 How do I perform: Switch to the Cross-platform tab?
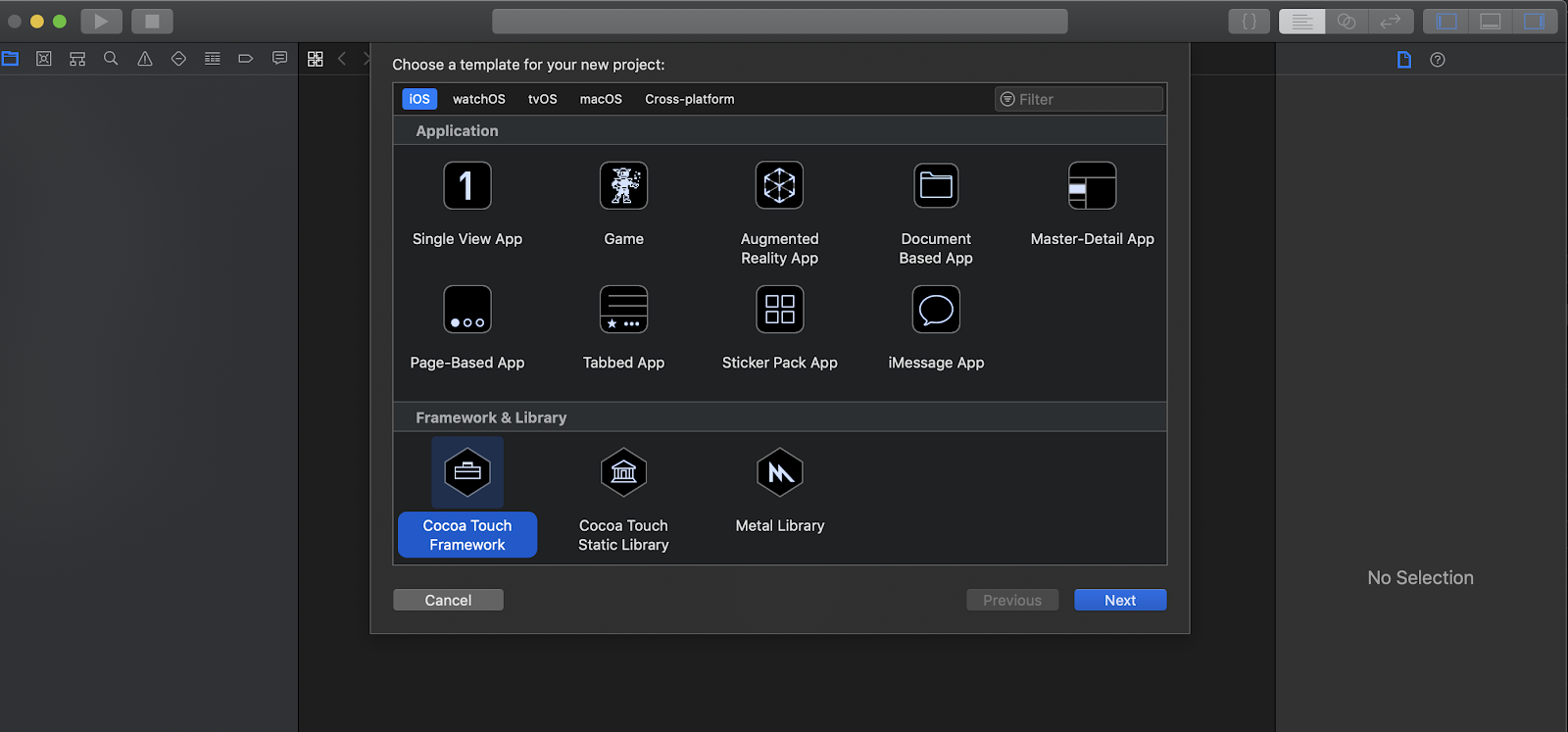tap(690, 99)
